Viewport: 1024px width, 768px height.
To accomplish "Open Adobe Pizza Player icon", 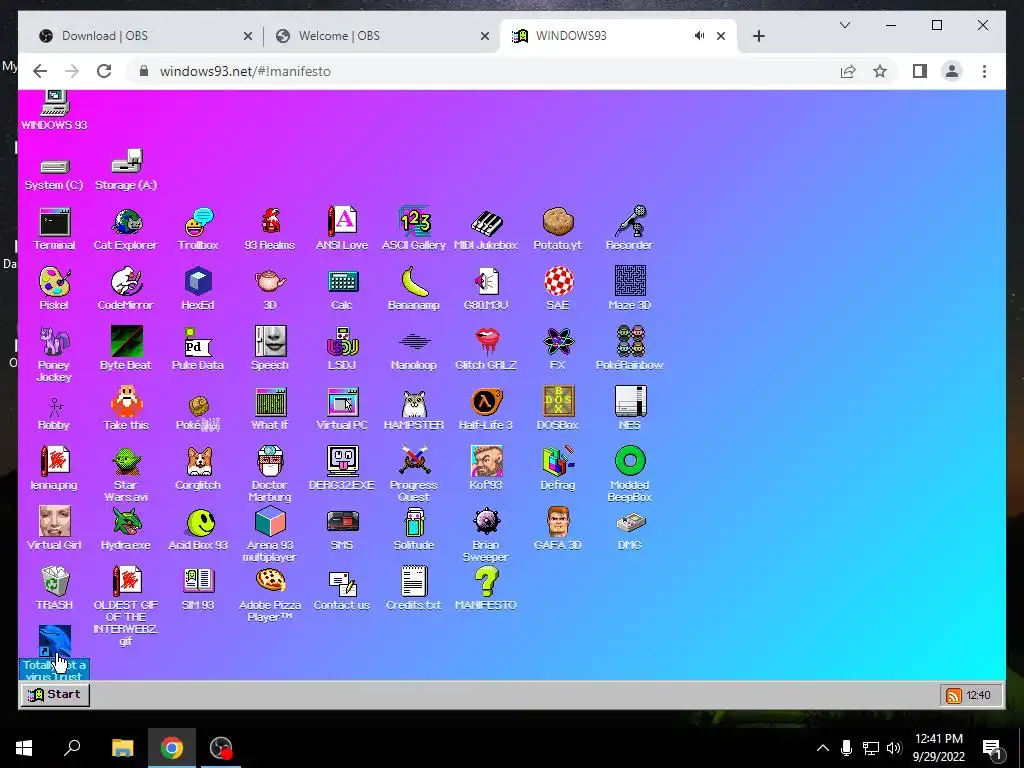I will (x=270, y=594).
